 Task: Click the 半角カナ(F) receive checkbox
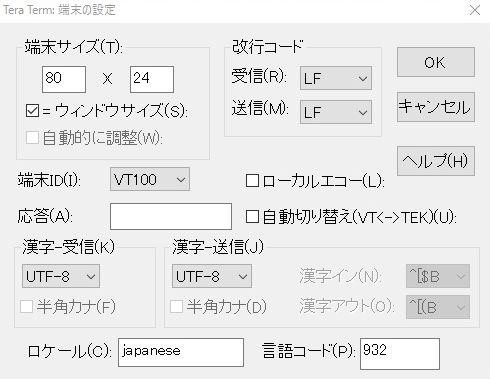pyautogui.click(x=26, y=306)
